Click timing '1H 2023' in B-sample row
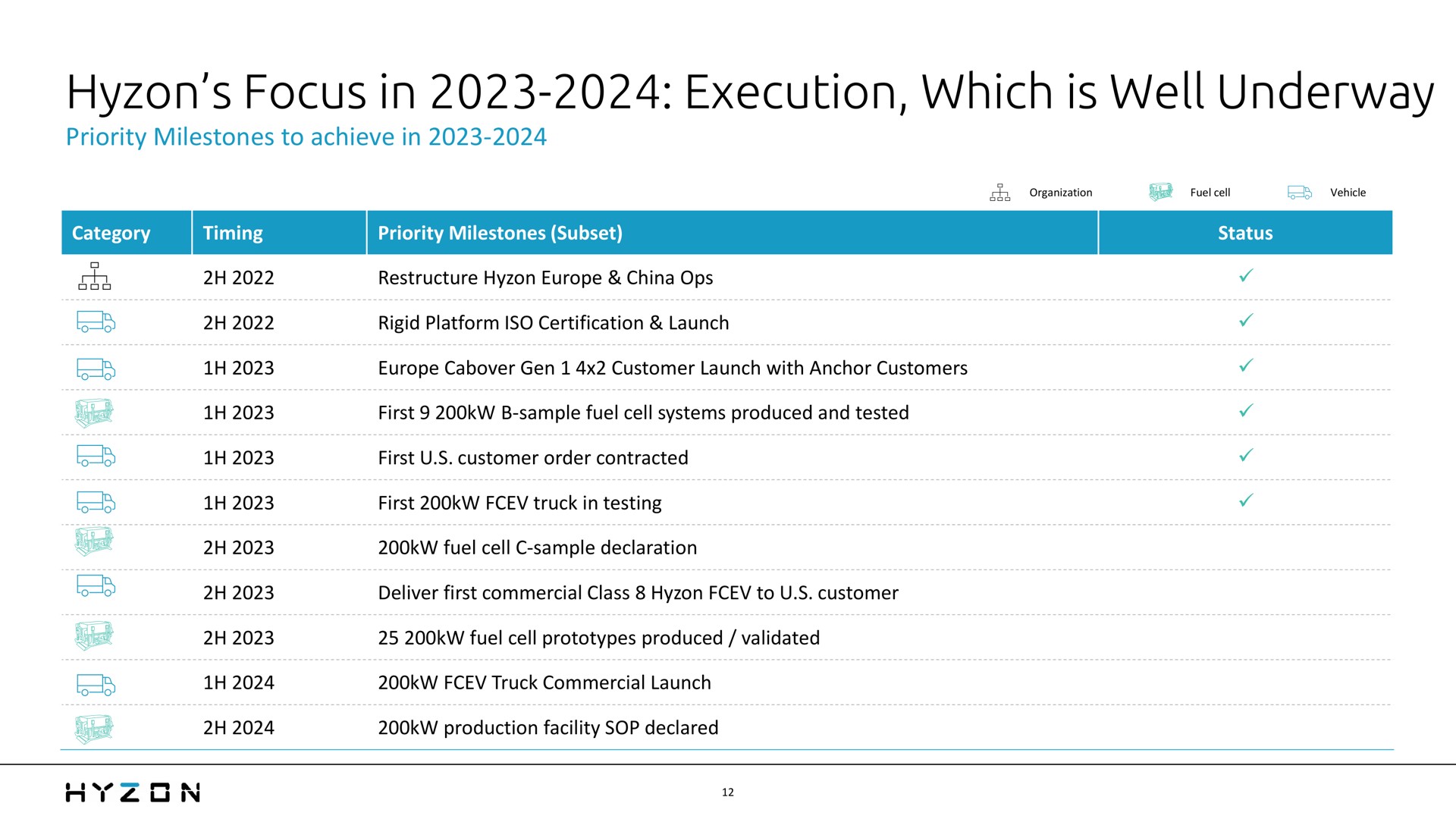Image resolution: width=1456 pixels, height=819 pixels. 238,413
